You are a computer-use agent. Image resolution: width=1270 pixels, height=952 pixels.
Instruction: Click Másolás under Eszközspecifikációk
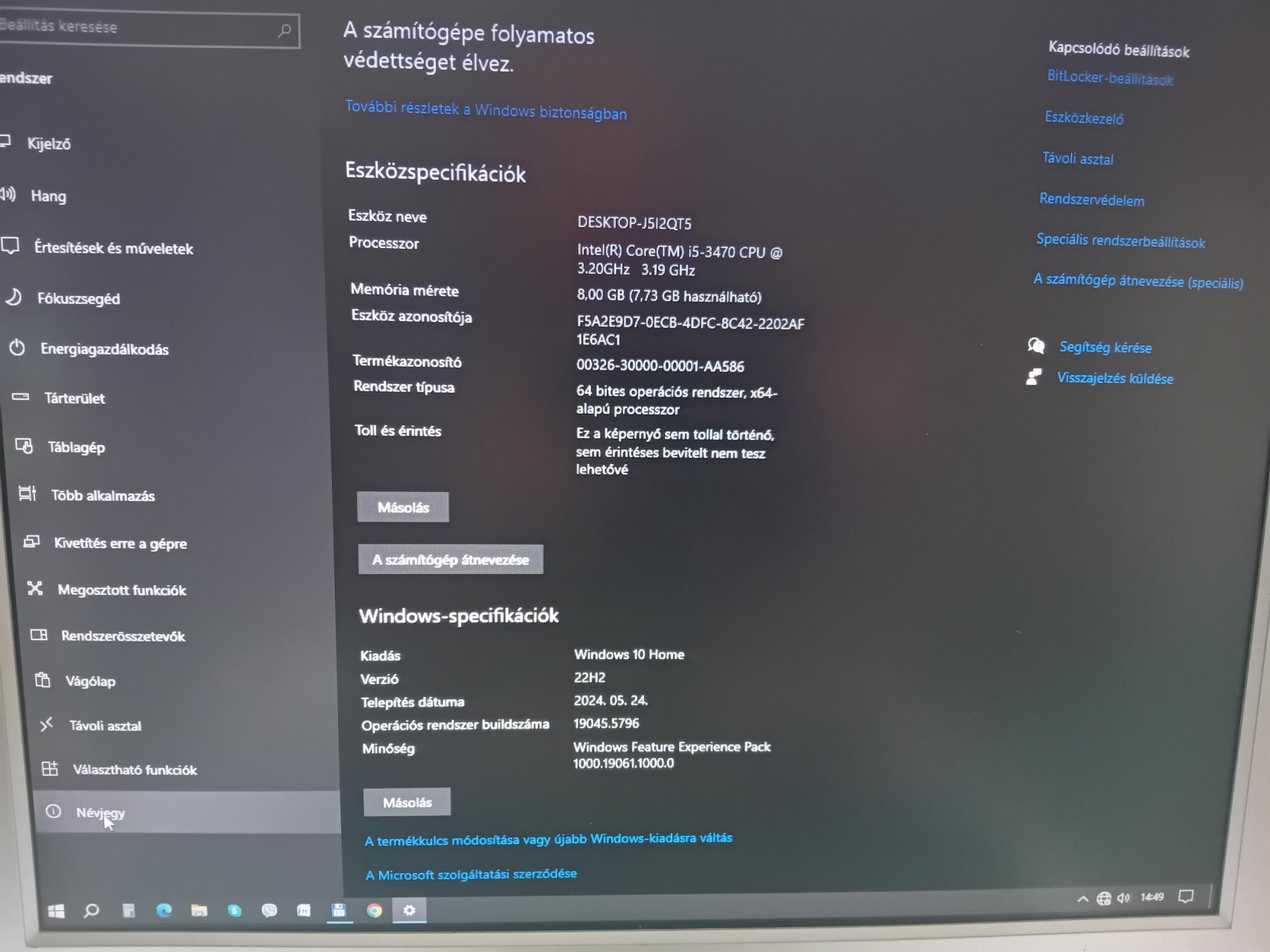click(403, 507)
